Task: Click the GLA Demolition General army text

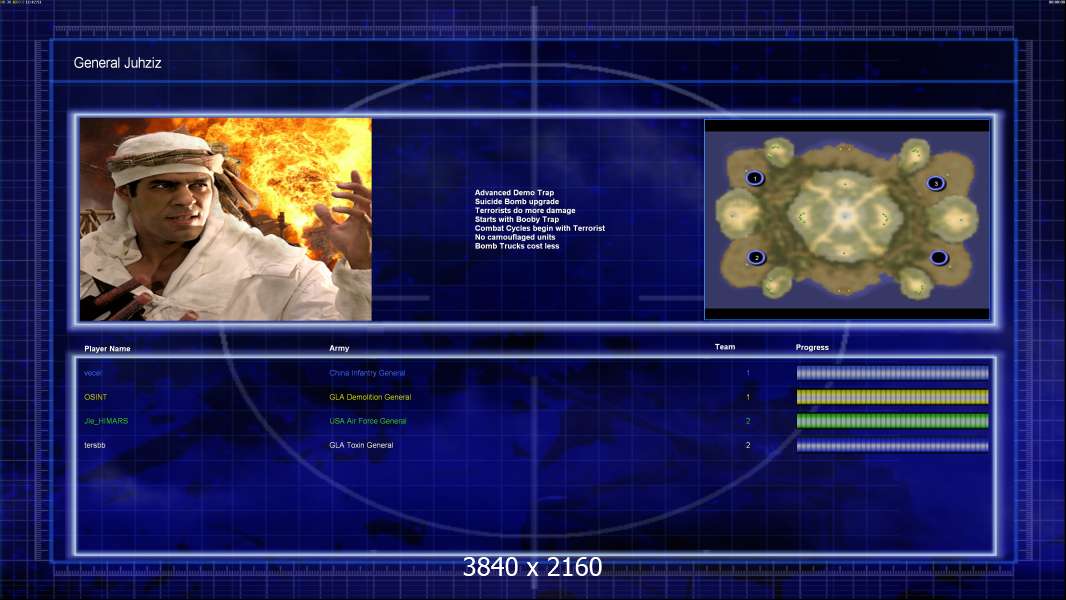Action: (x=371, y=397)
